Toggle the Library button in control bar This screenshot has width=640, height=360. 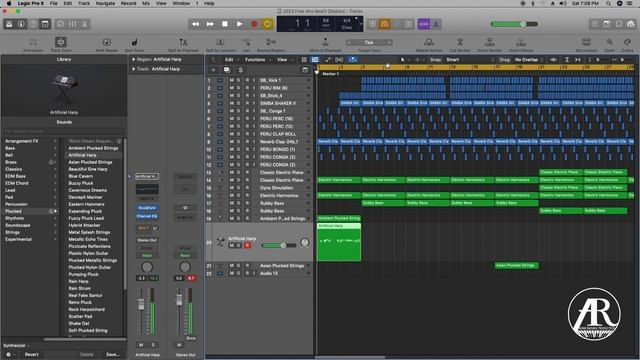pyautogui.click(x=9, y=24)
